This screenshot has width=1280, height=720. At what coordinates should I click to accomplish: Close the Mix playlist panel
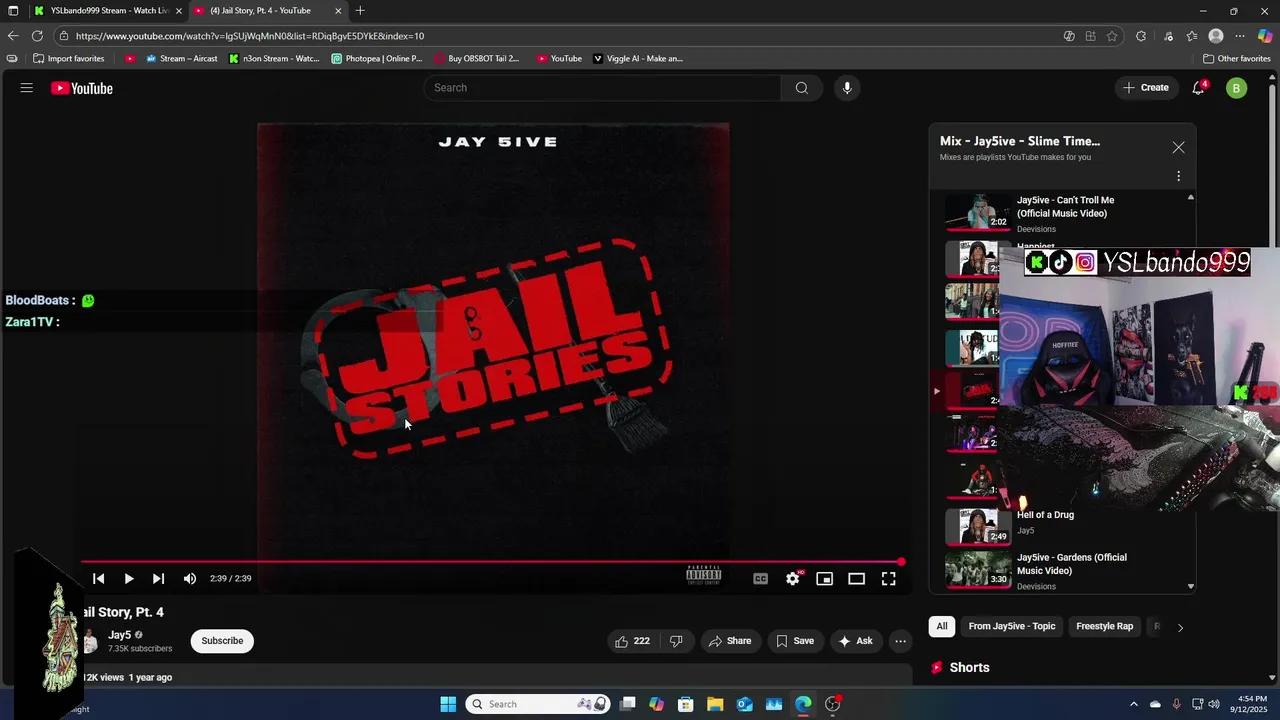coord(1178,147)
